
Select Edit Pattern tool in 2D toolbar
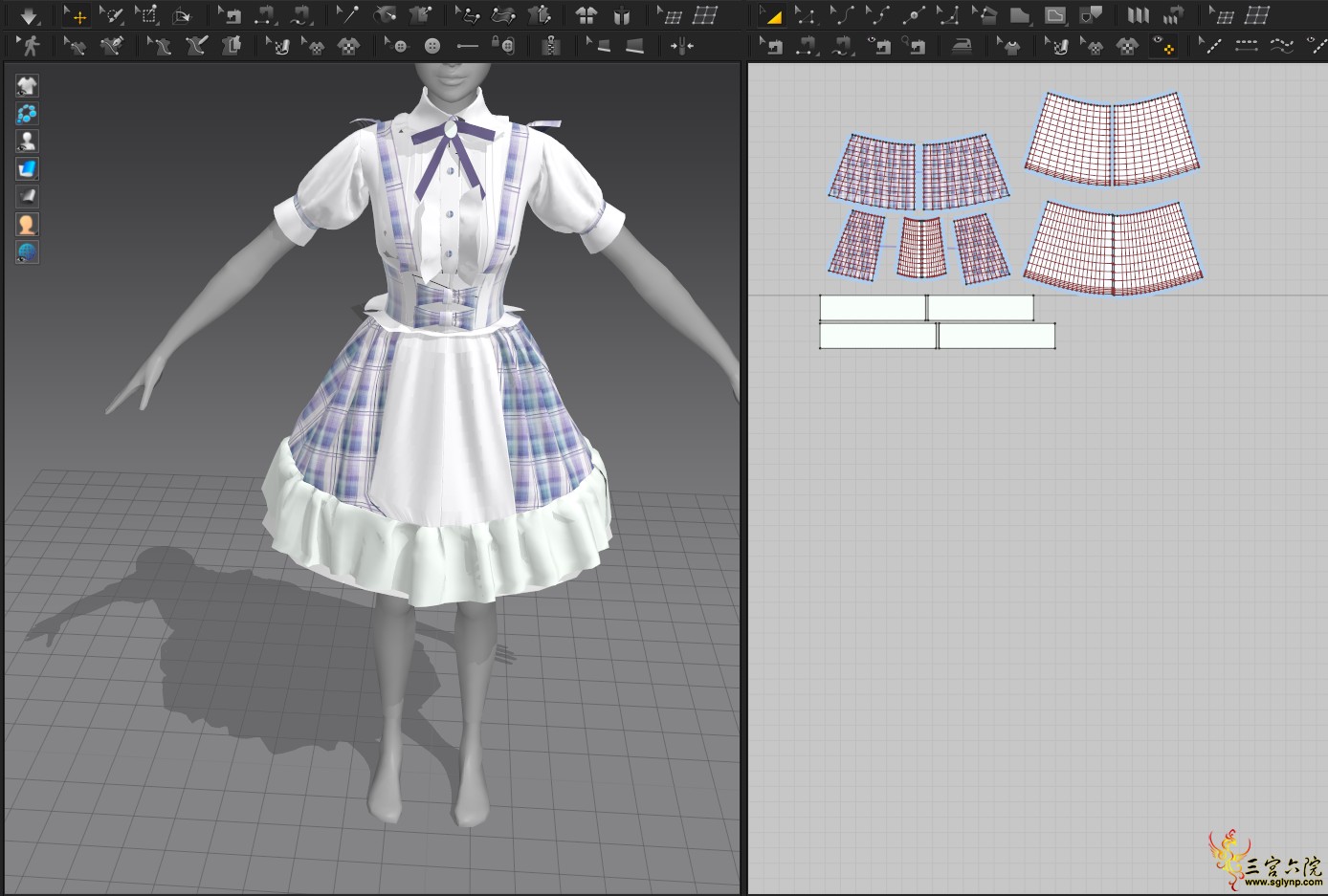(771, 16)
